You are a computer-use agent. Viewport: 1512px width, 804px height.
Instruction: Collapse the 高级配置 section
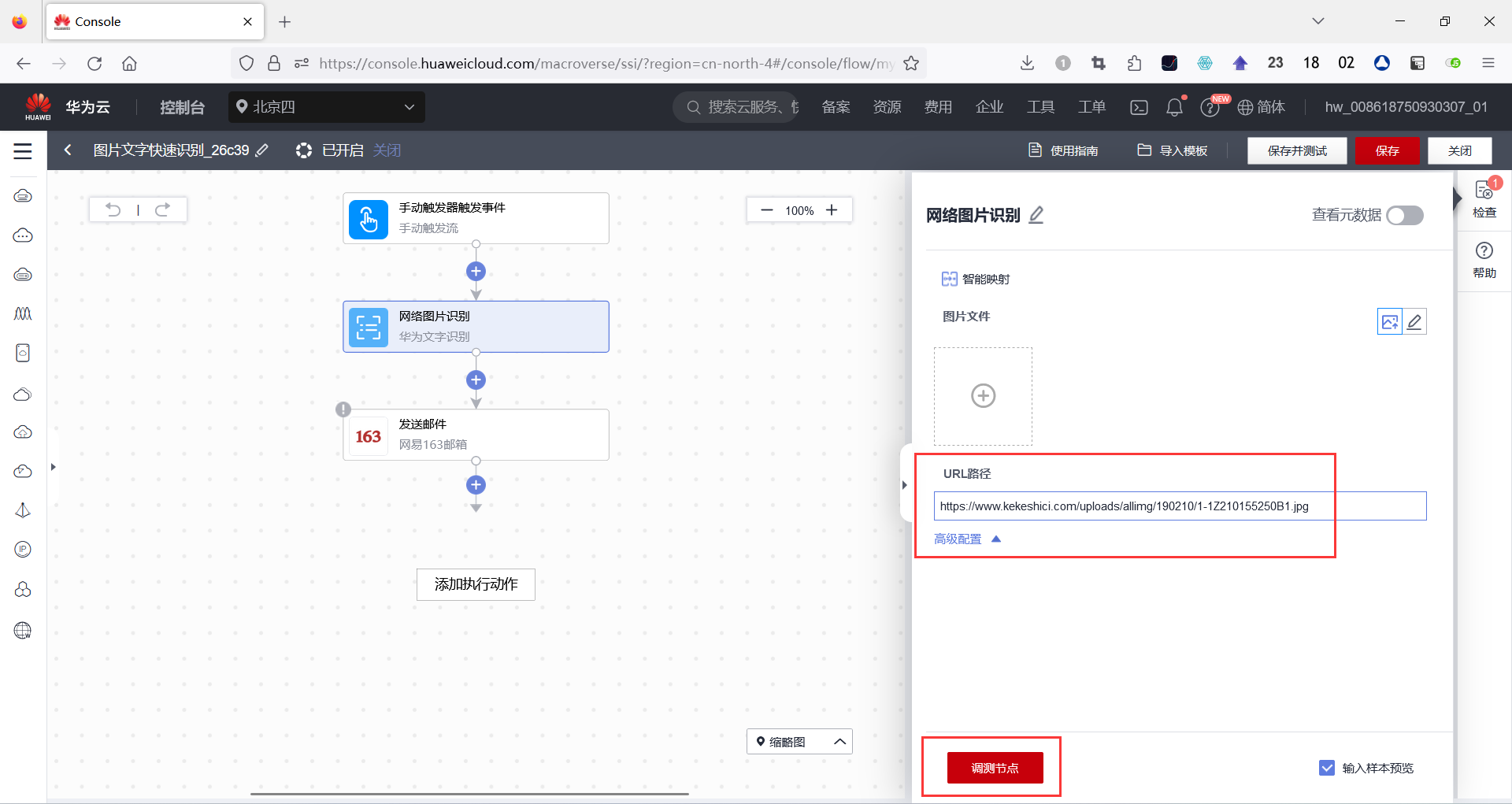[967, 539]
